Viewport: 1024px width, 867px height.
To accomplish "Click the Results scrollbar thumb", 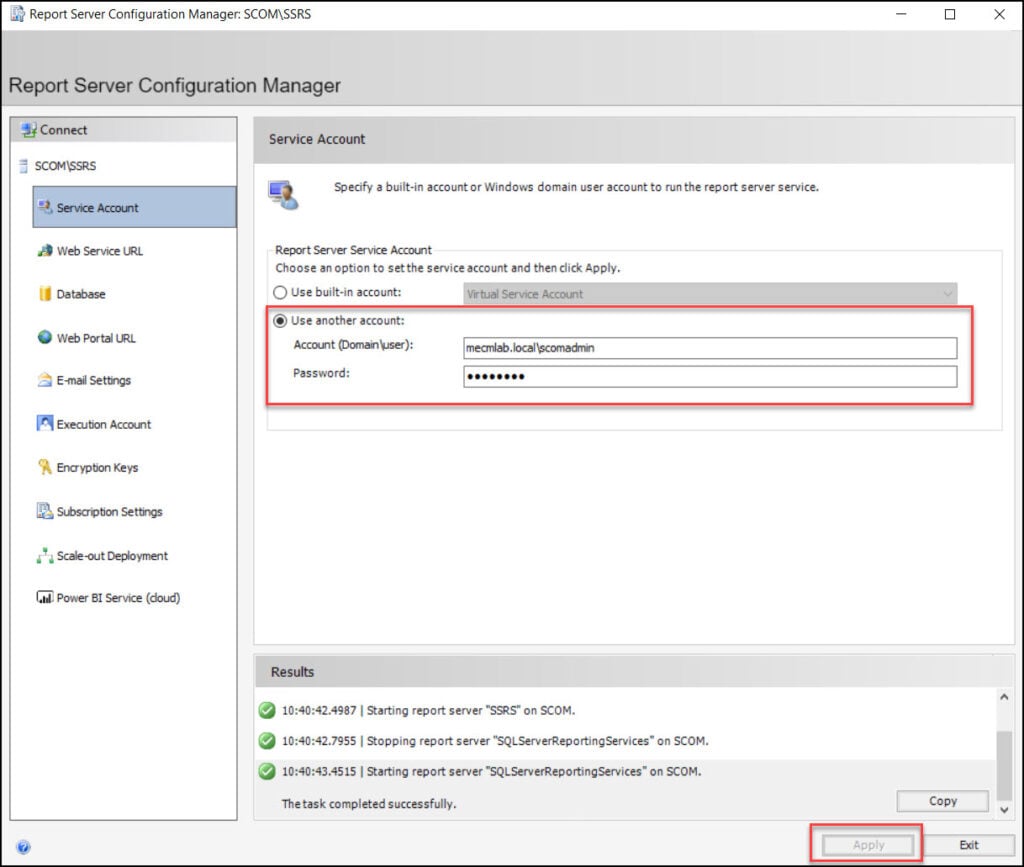I will (1004, 765).
